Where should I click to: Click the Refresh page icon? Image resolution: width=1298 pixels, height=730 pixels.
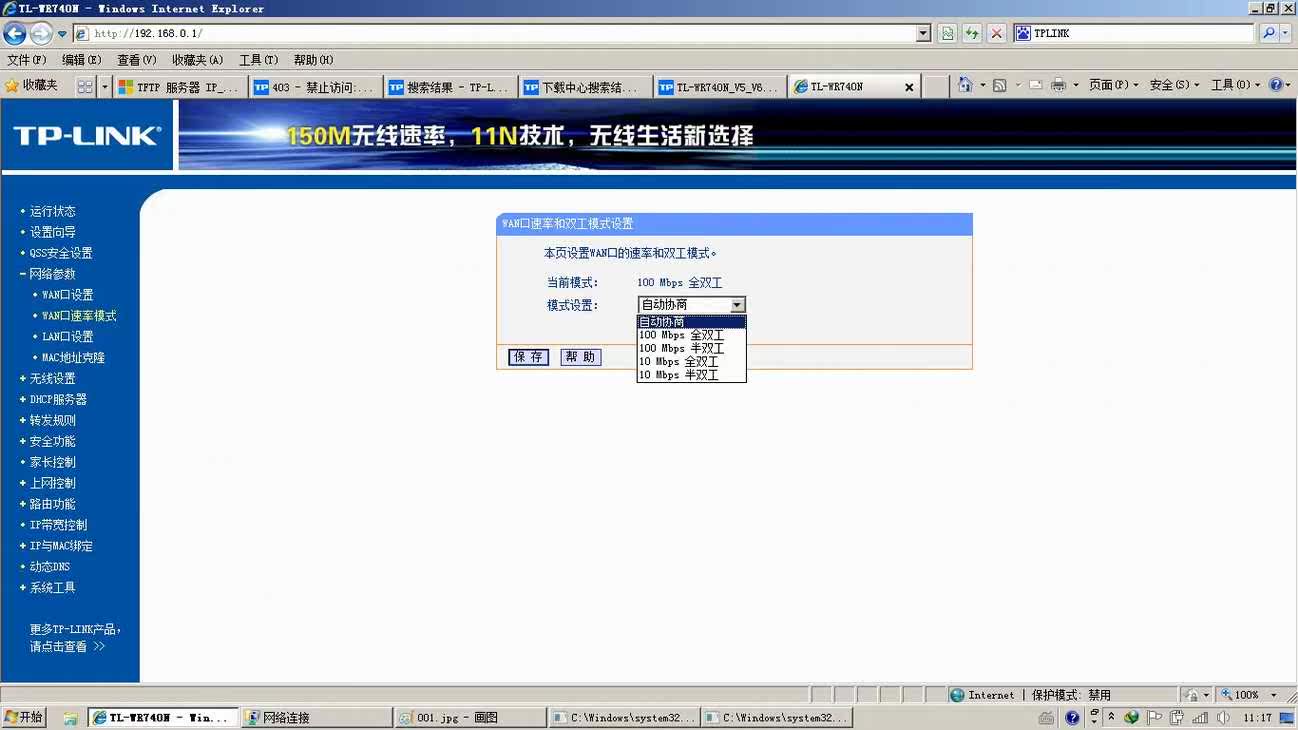pos(972,33)
